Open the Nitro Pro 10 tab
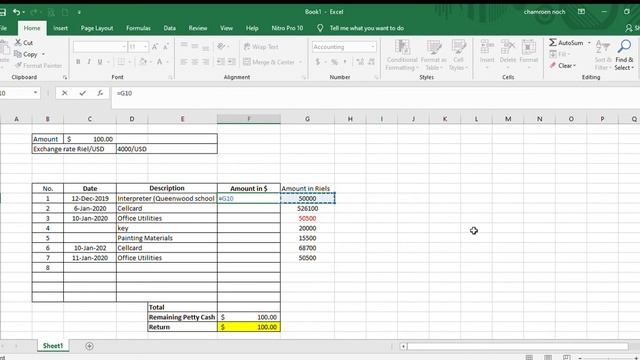The image size is (640, 360). (287, 28)
